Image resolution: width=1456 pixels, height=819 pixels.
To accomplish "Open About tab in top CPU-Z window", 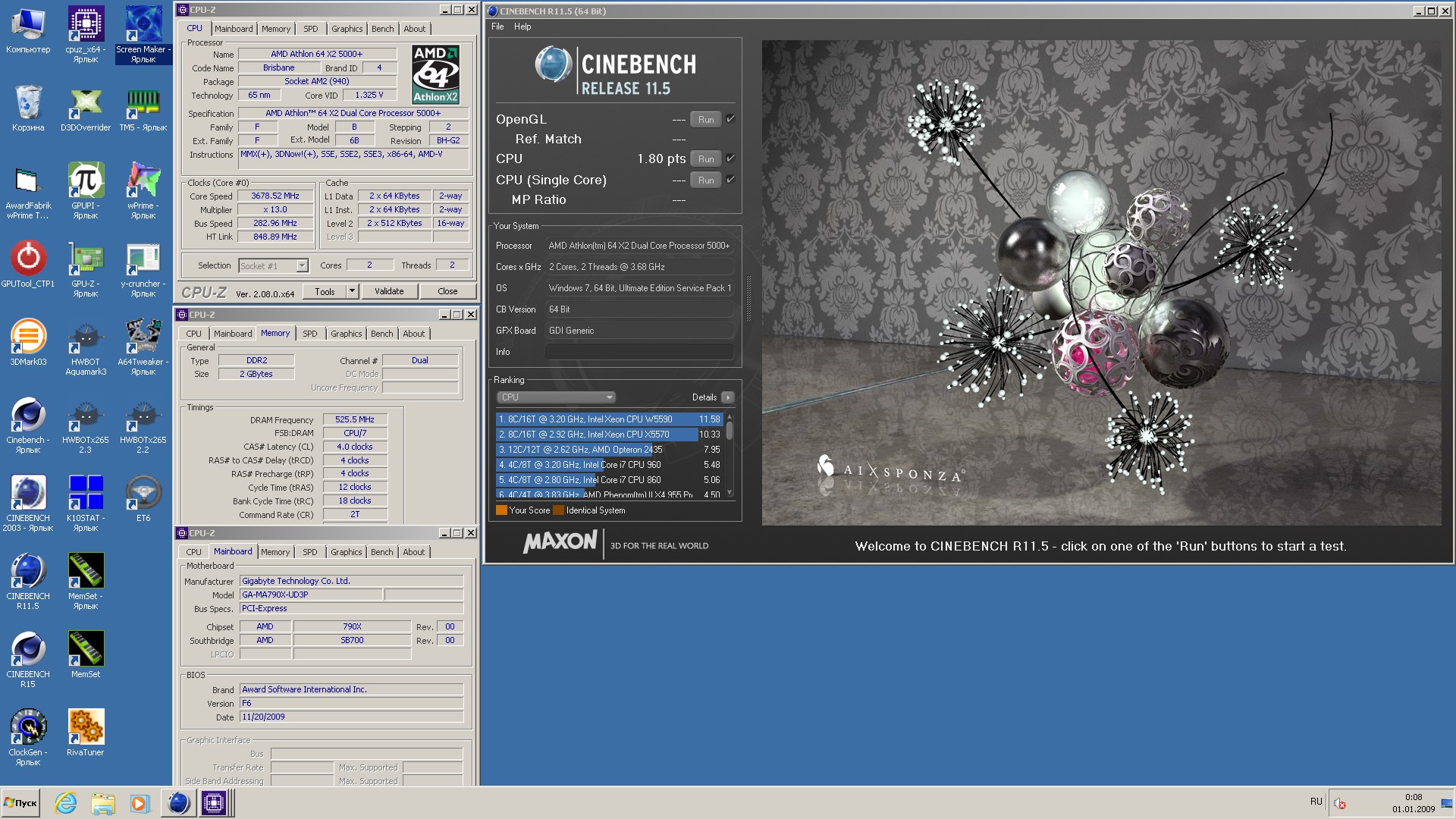I will 415,29.
